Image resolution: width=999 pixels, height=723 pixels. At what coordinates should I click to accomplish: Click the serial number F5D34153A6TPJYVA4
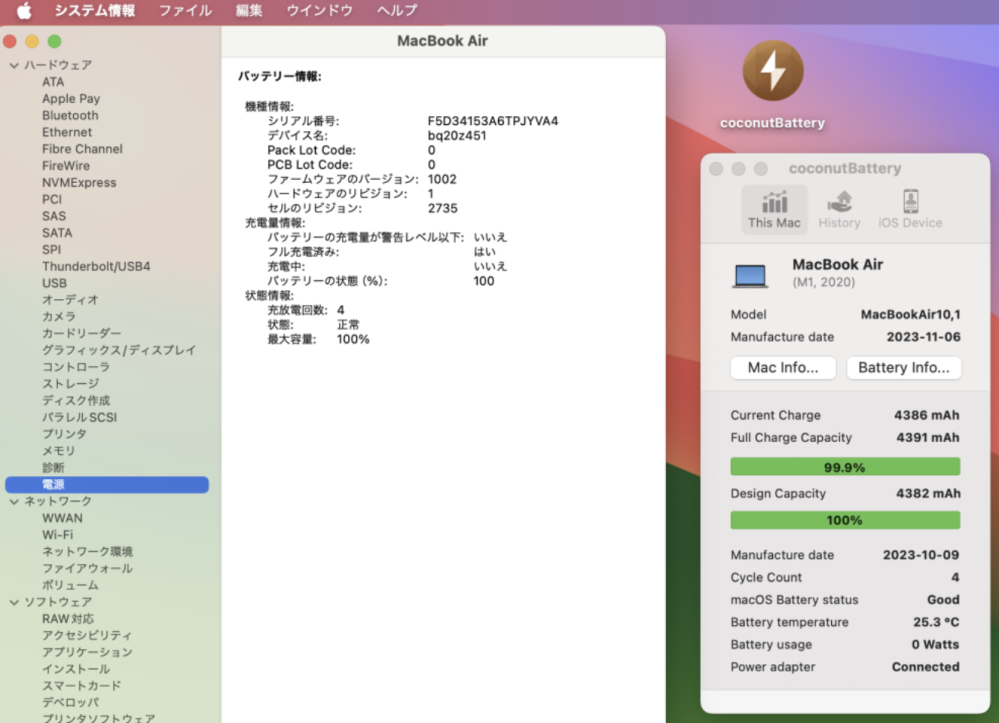[492, 121]
